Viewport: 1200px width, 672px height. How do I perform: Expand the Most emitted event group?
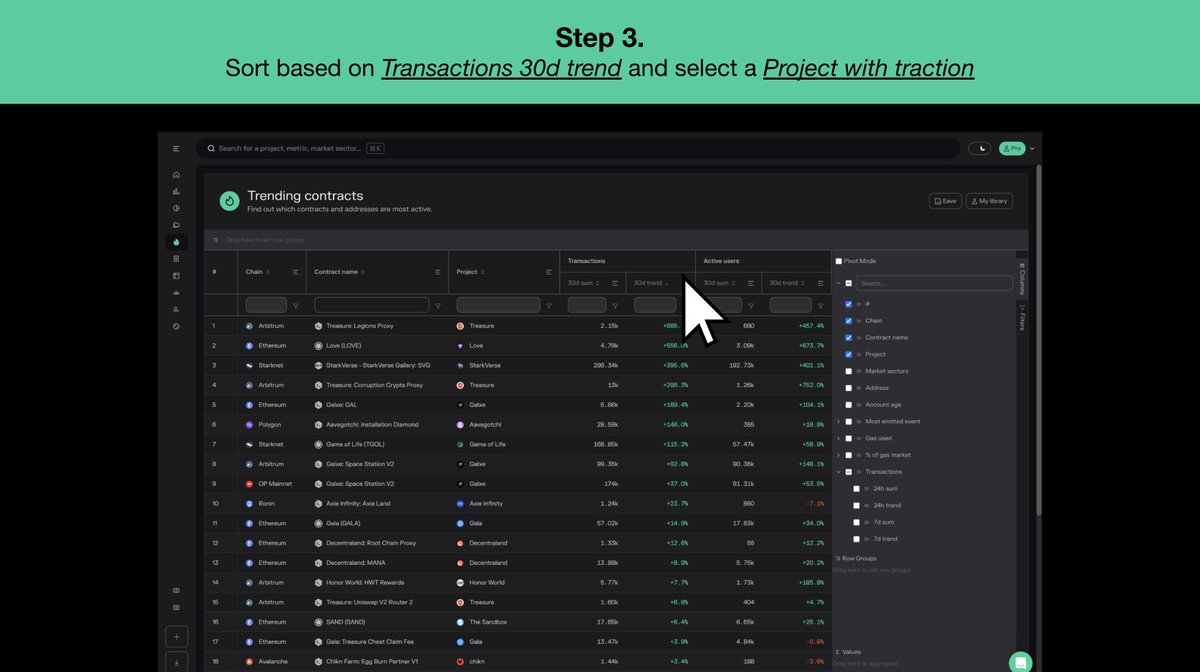839,422
